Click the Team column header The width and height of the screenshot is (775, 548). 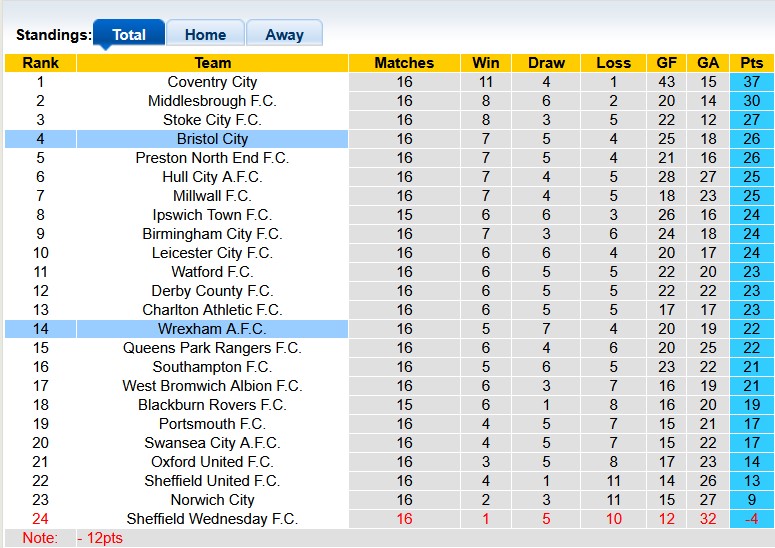pyautogui.click(x=212, y=63)
